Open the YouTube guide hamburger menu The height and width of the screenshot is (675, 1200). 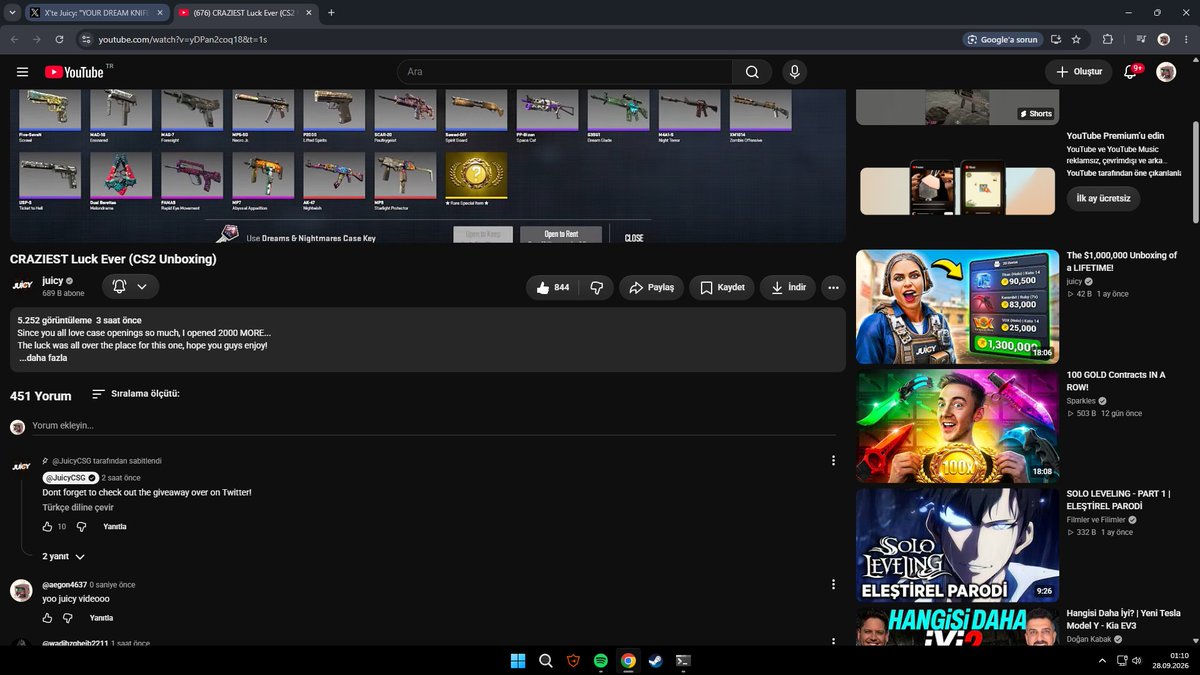(22, 72)
